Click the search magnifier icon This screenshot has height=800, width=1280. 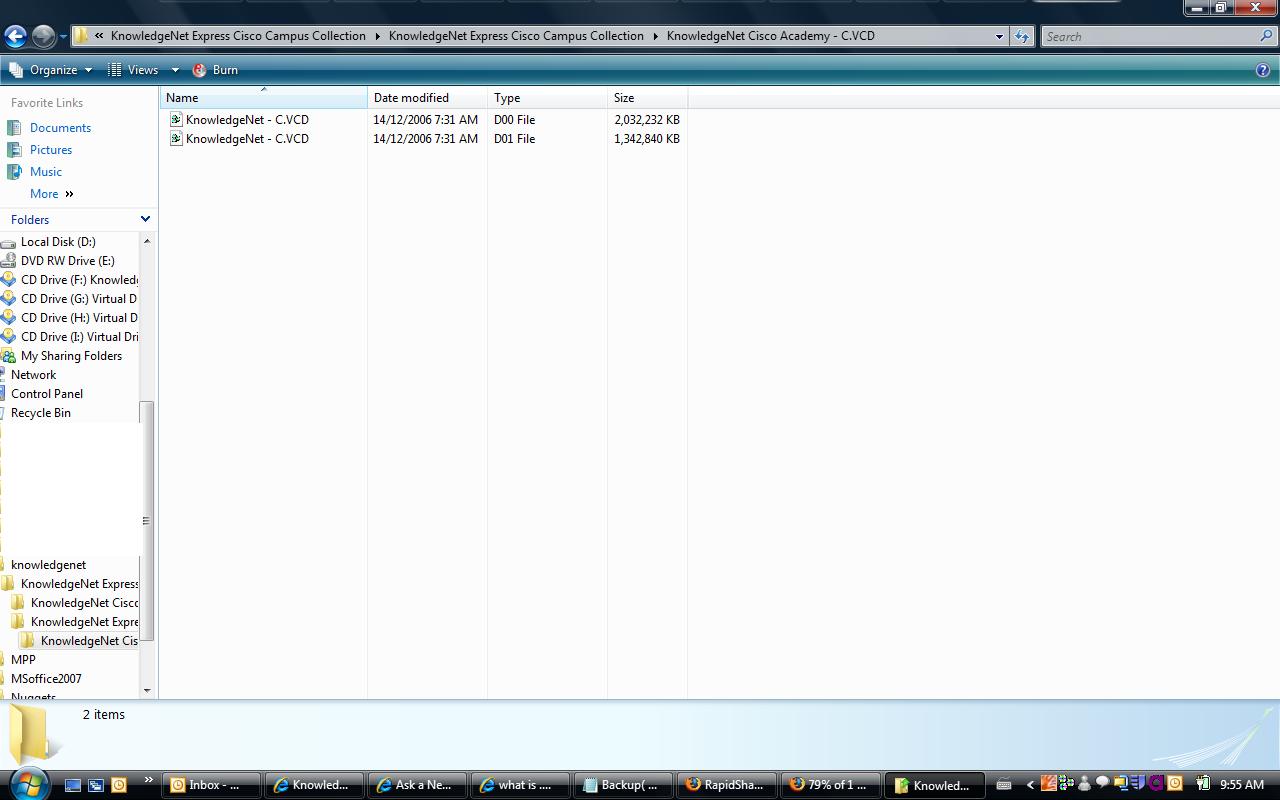(x=1266, y=36)
